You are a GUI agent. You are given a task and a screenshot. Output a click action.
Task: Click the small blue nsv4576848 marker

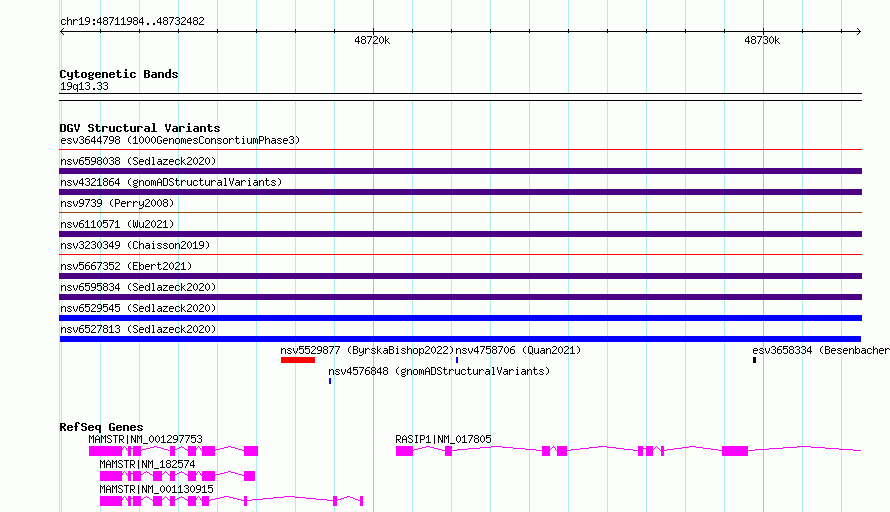click(330, 381)
